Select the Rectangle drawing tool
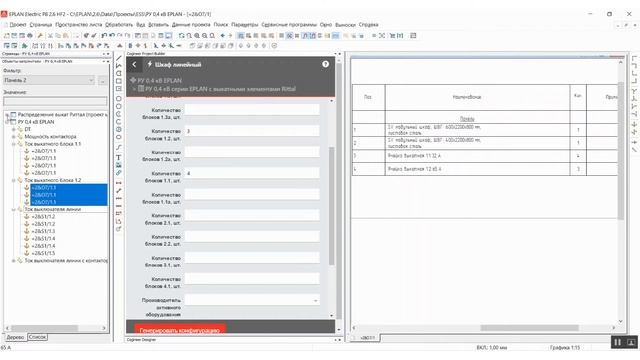Viewport: 640px width, 360px height. coord(119,81)
